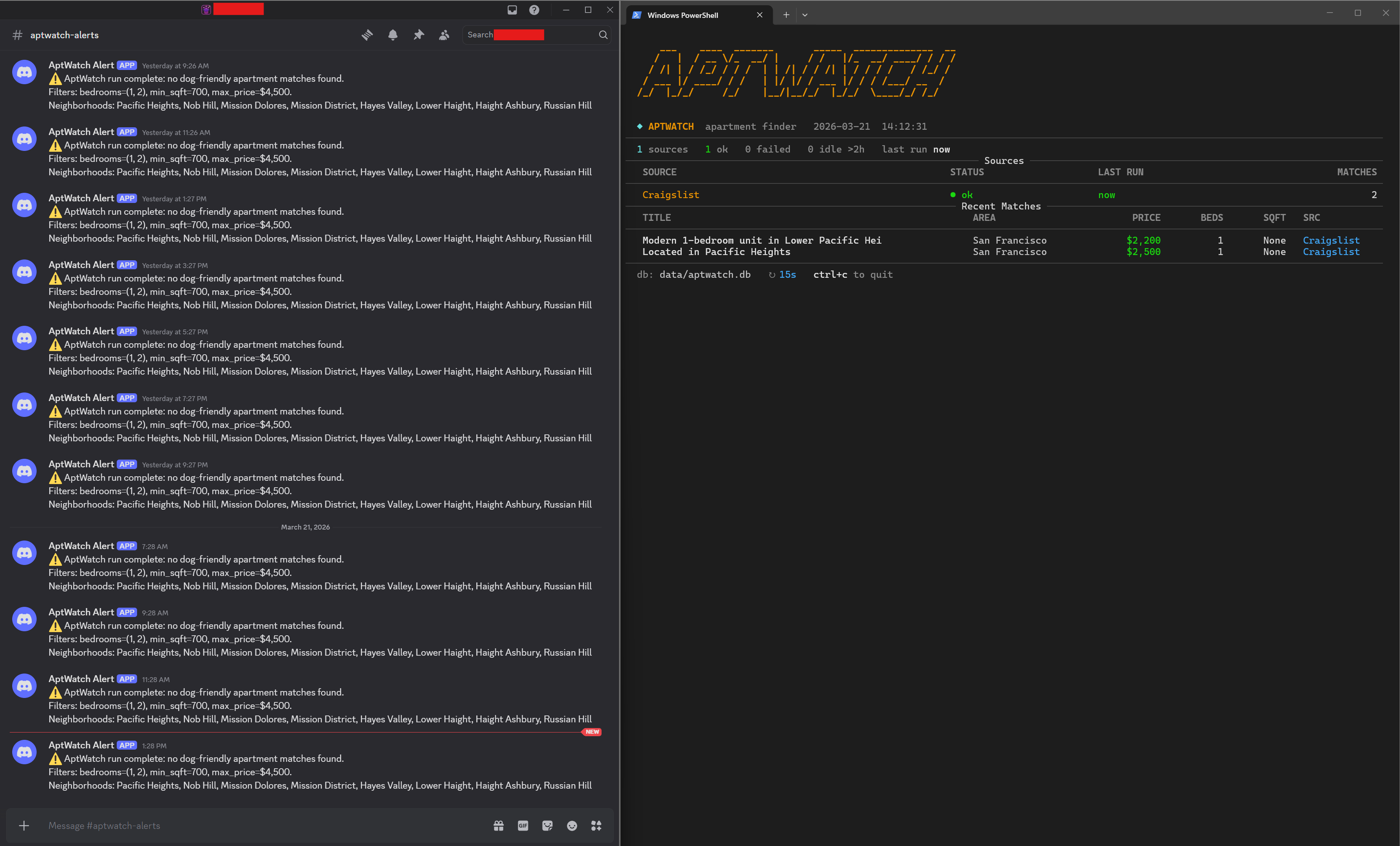Open the gift icon in message bar
This screenshot has width=1400, height=846.
coord(498,826)
